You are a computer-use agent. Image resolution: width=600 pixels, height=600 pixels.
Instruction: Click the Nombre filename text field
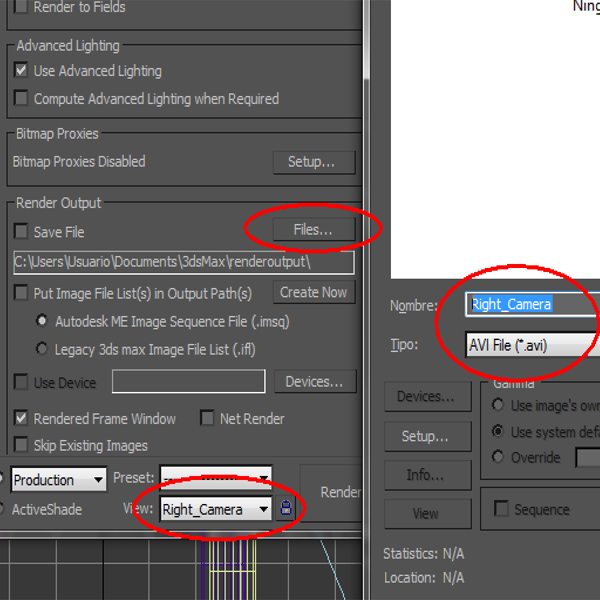pos(530,304)
